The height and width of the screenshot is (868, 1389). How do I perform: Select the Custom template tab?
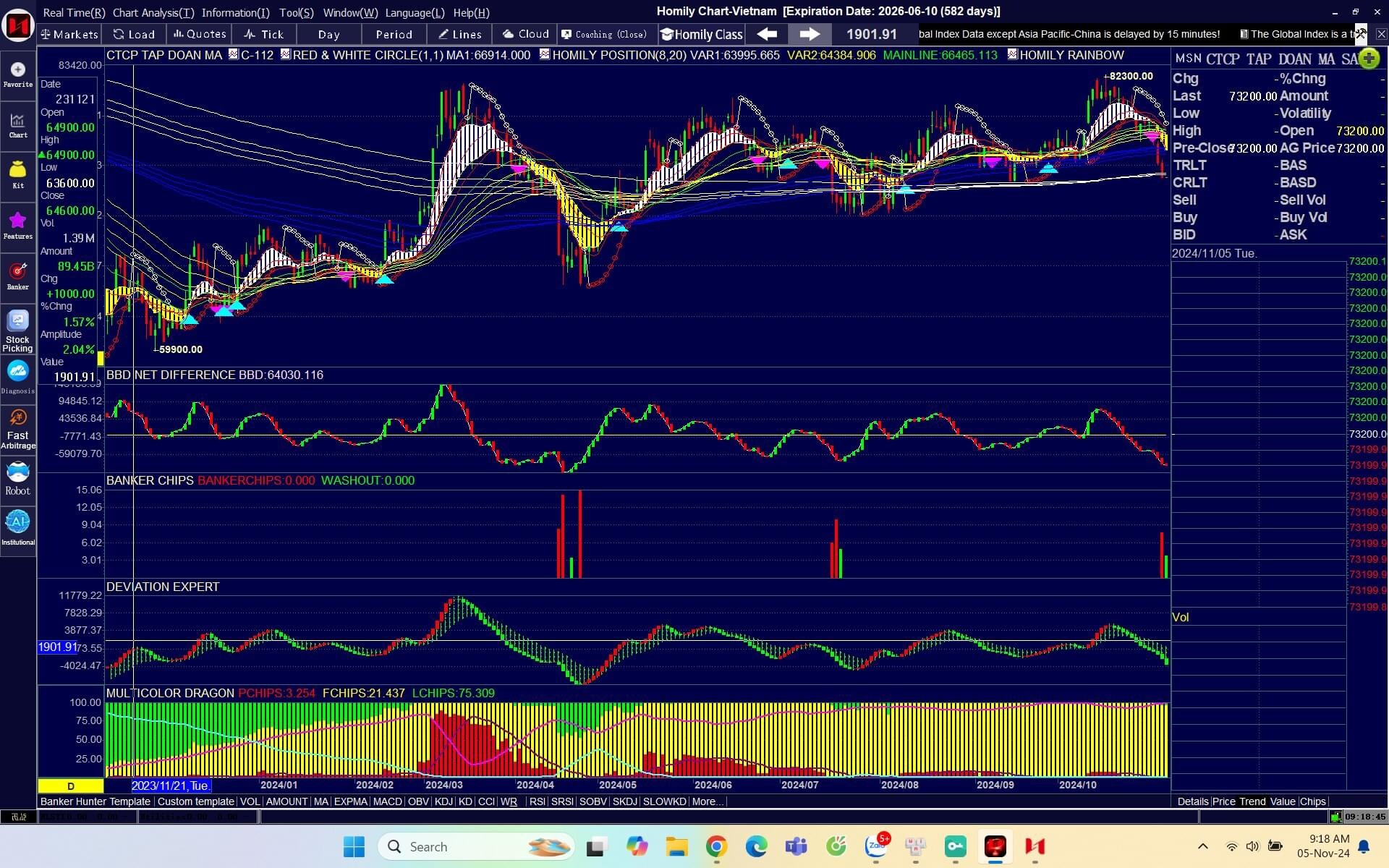pyautogui.click(x=195, y=801)
